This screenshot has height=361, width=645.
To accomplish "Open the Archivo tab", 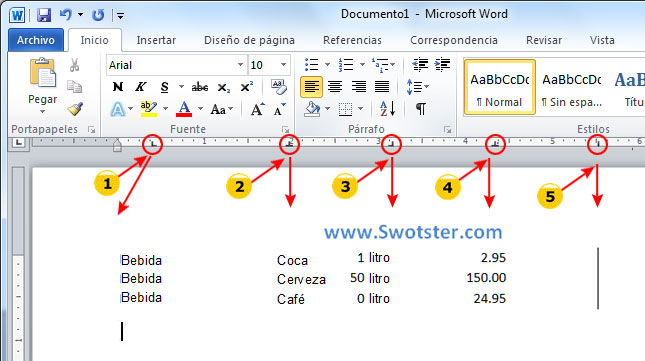I will click(36, 40).
